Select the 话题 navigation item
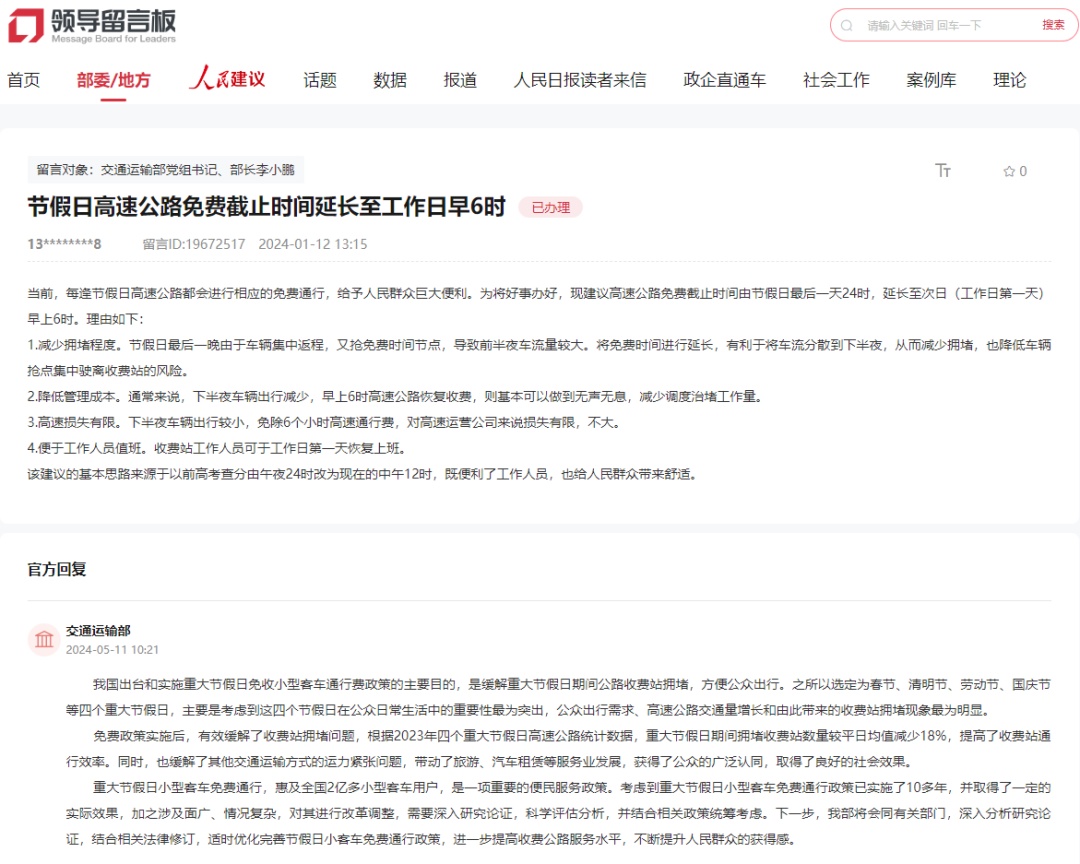 click(318, 80)
